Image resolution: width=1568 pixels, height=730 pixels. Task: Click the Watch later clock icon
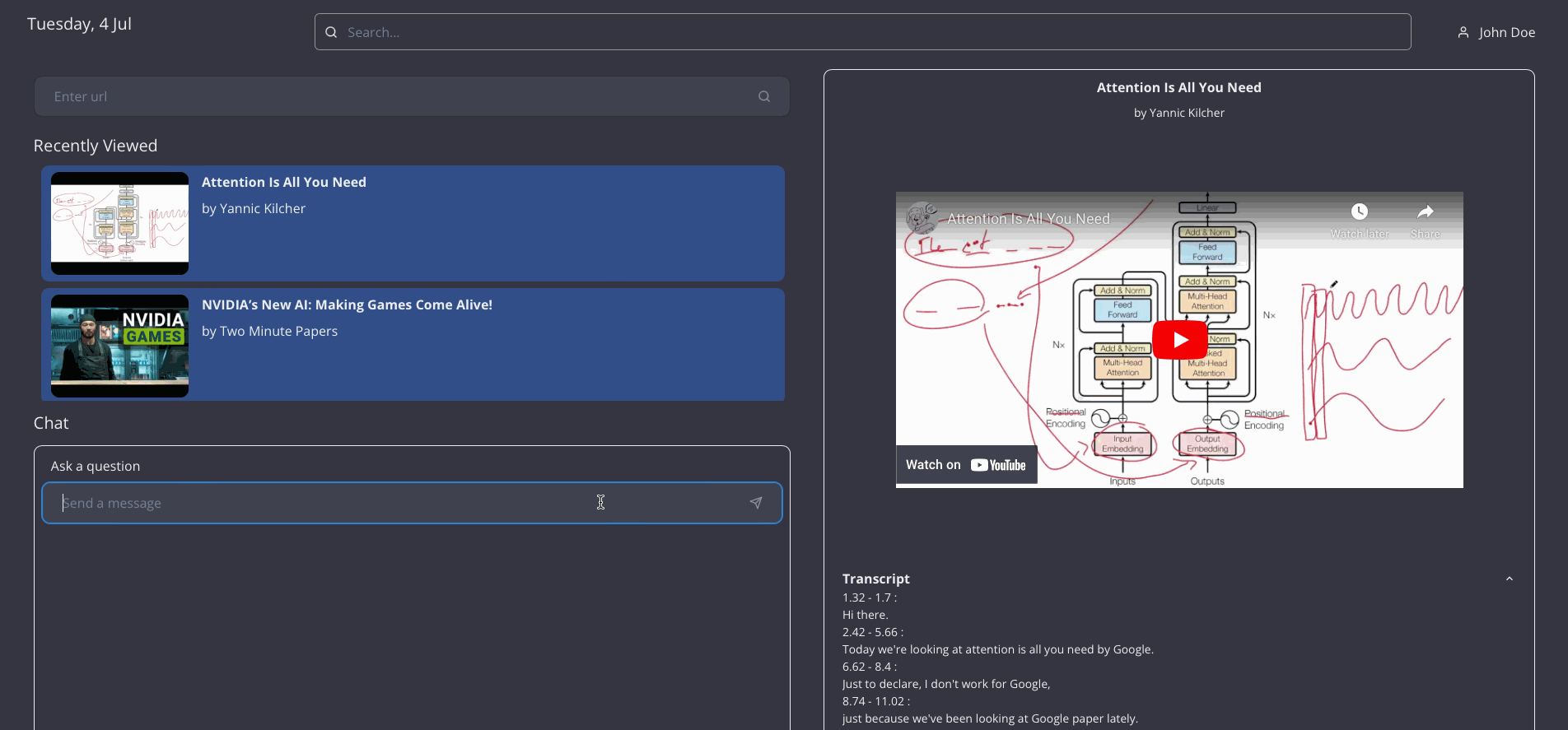1360,212
